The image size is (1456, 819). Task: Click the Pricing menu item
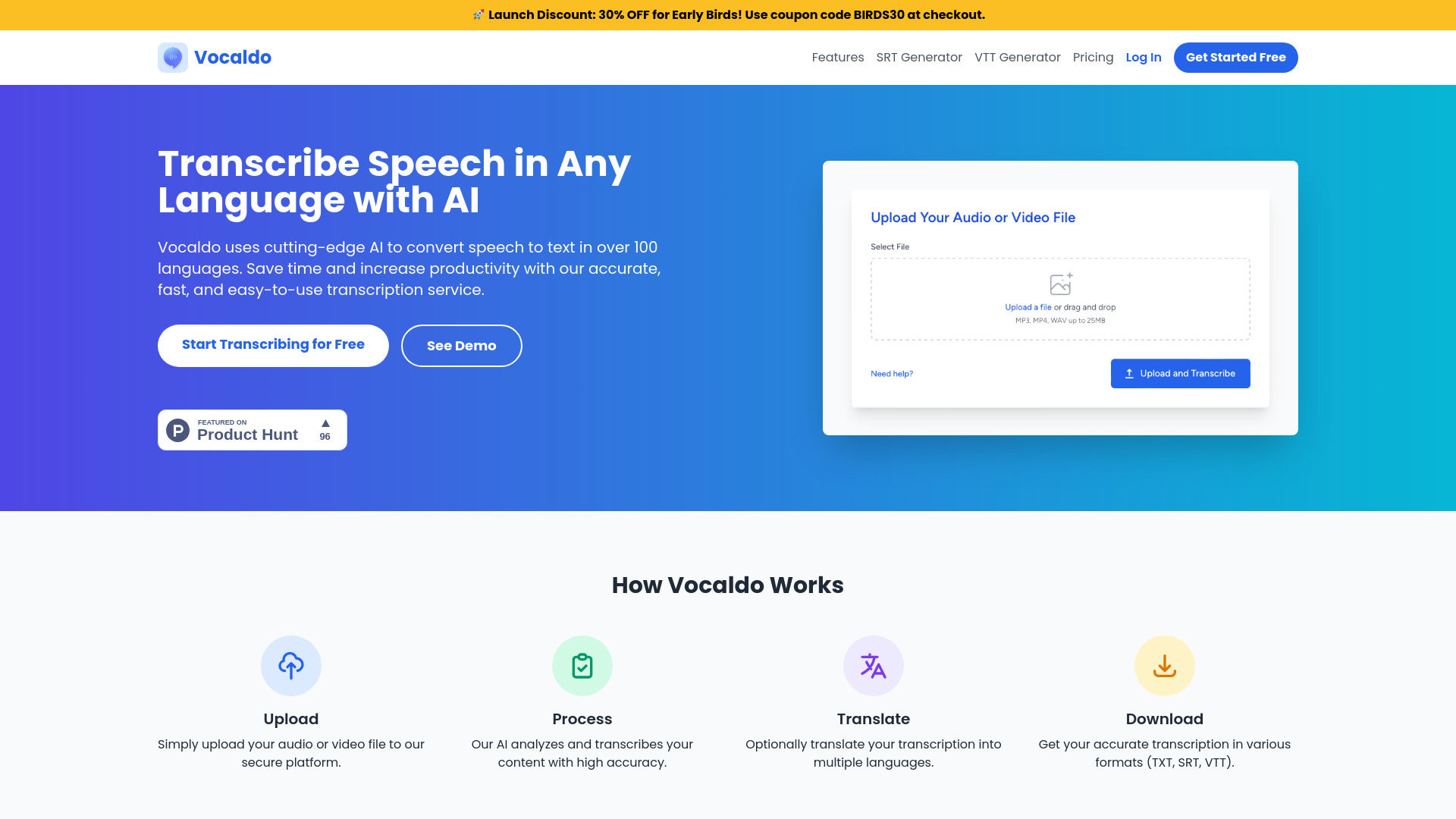point(1093,57)
